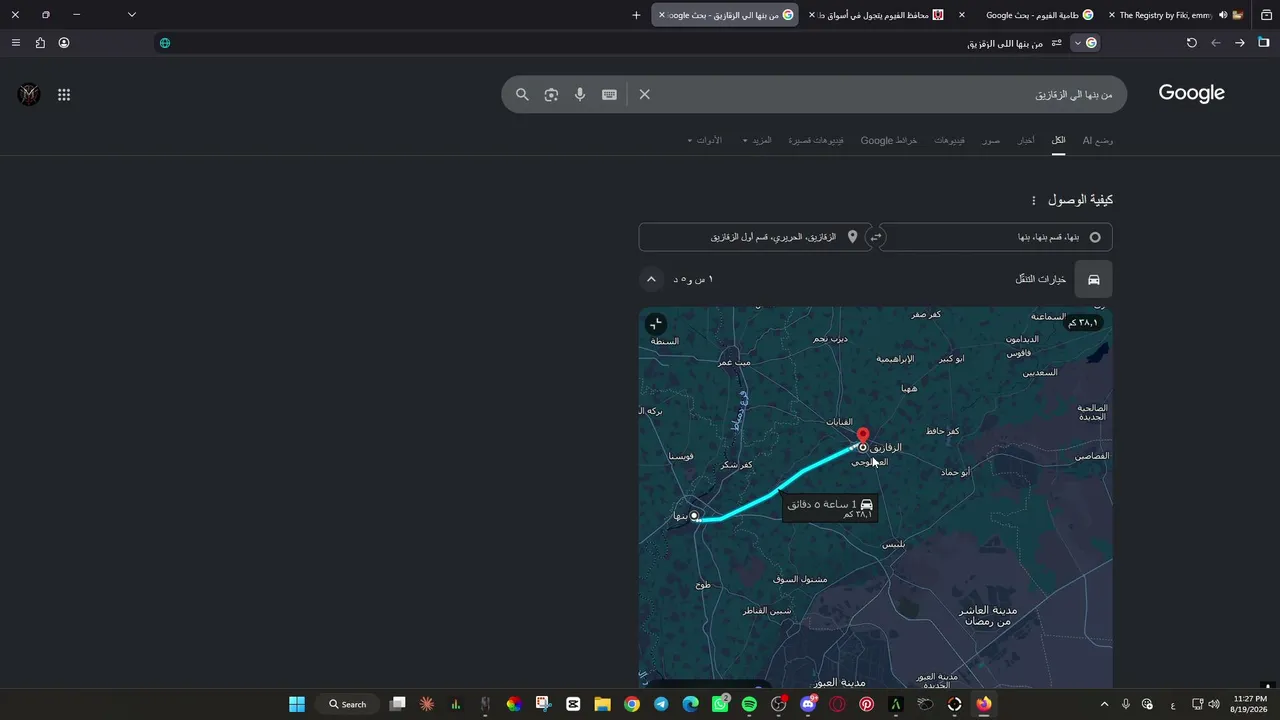The image size is (1280, 720).
Task: Open Search by image camera icon
Action: coord(551,94)
